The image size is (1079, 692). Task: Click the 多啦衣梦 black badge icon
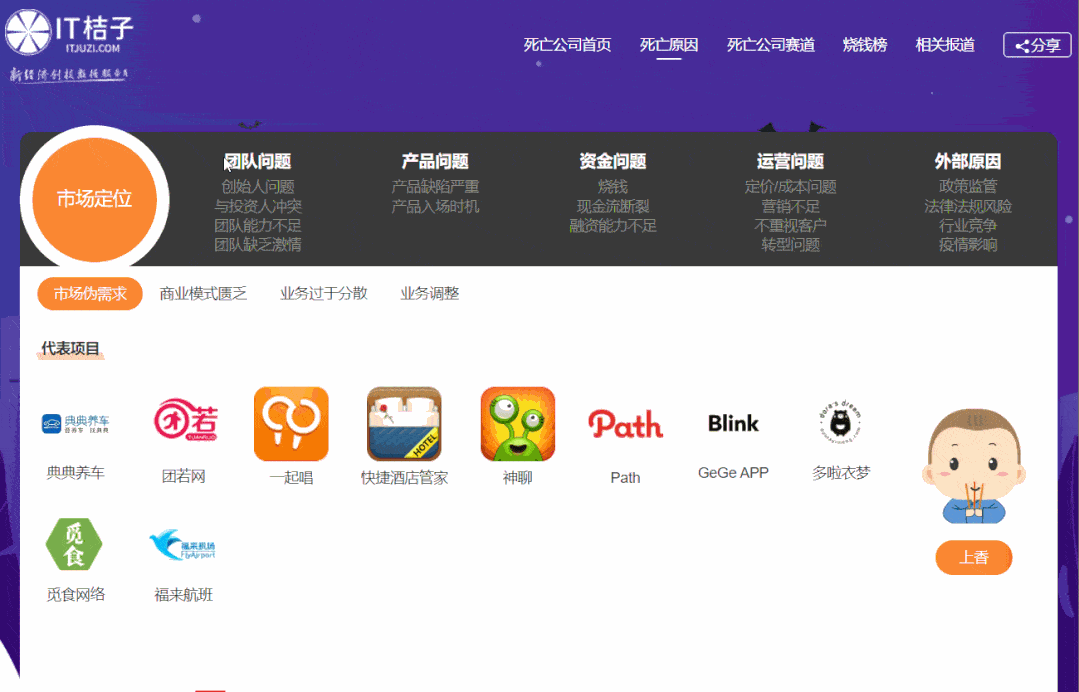[840, 422]
